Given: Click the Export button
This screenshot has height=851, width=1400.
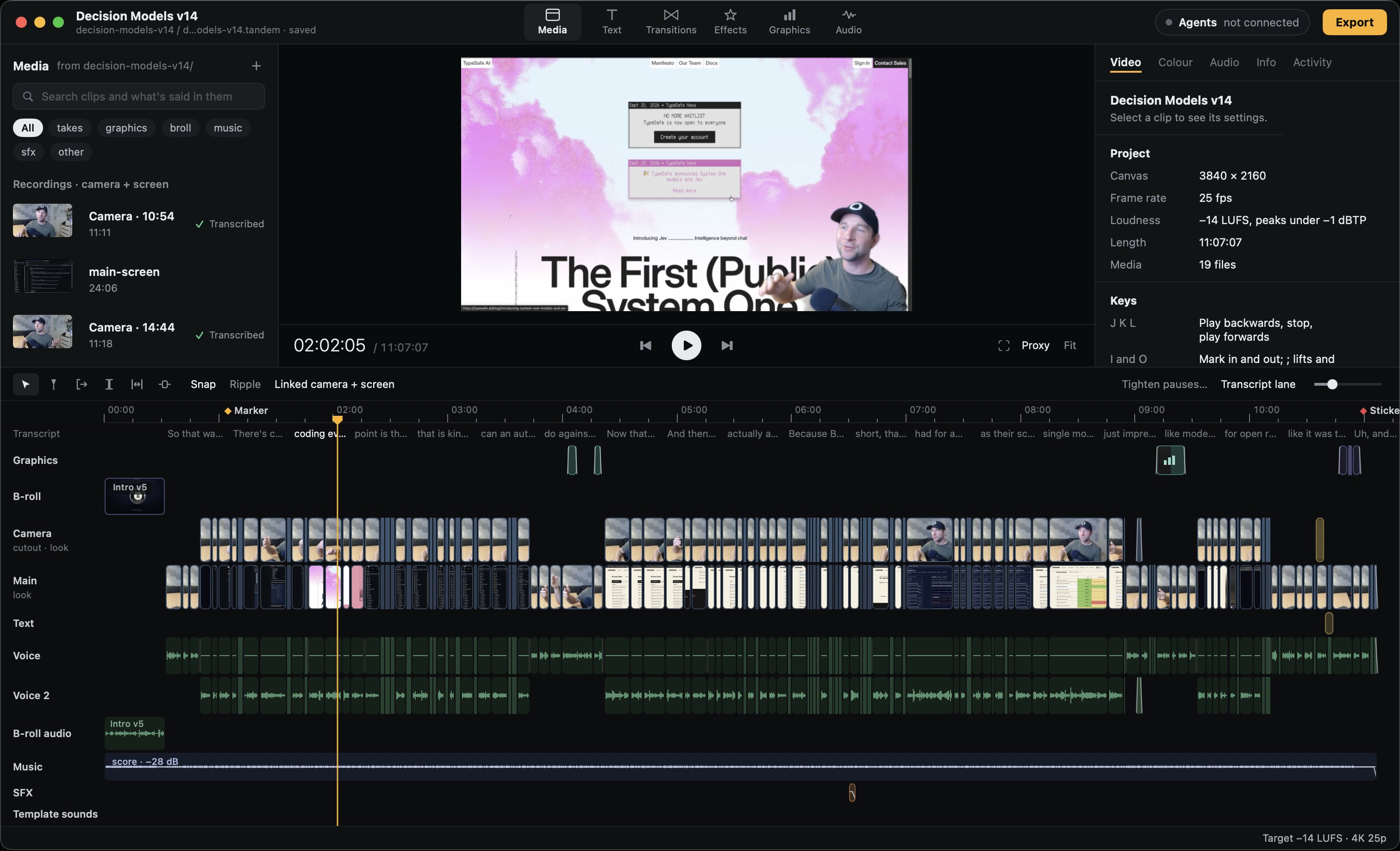Looking at the screenshot, I should [1354, 22].
